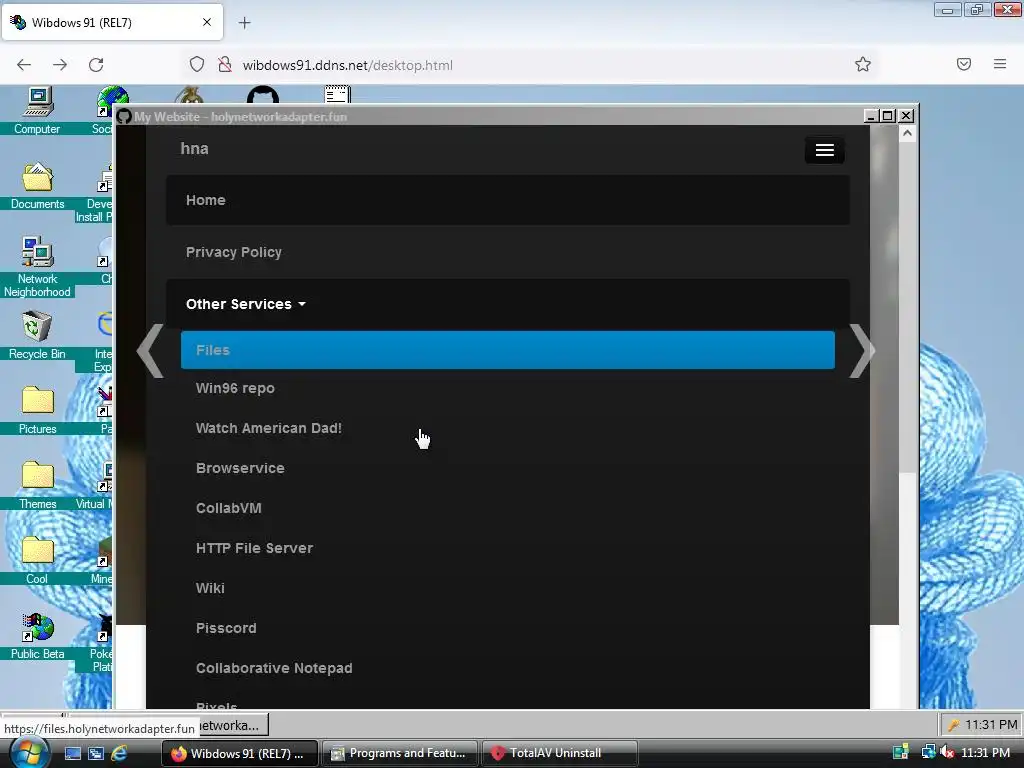Click the Vista taskbar clock 11:31 PM
Screen dimensions: 1024x768
(x=985, y=752)
